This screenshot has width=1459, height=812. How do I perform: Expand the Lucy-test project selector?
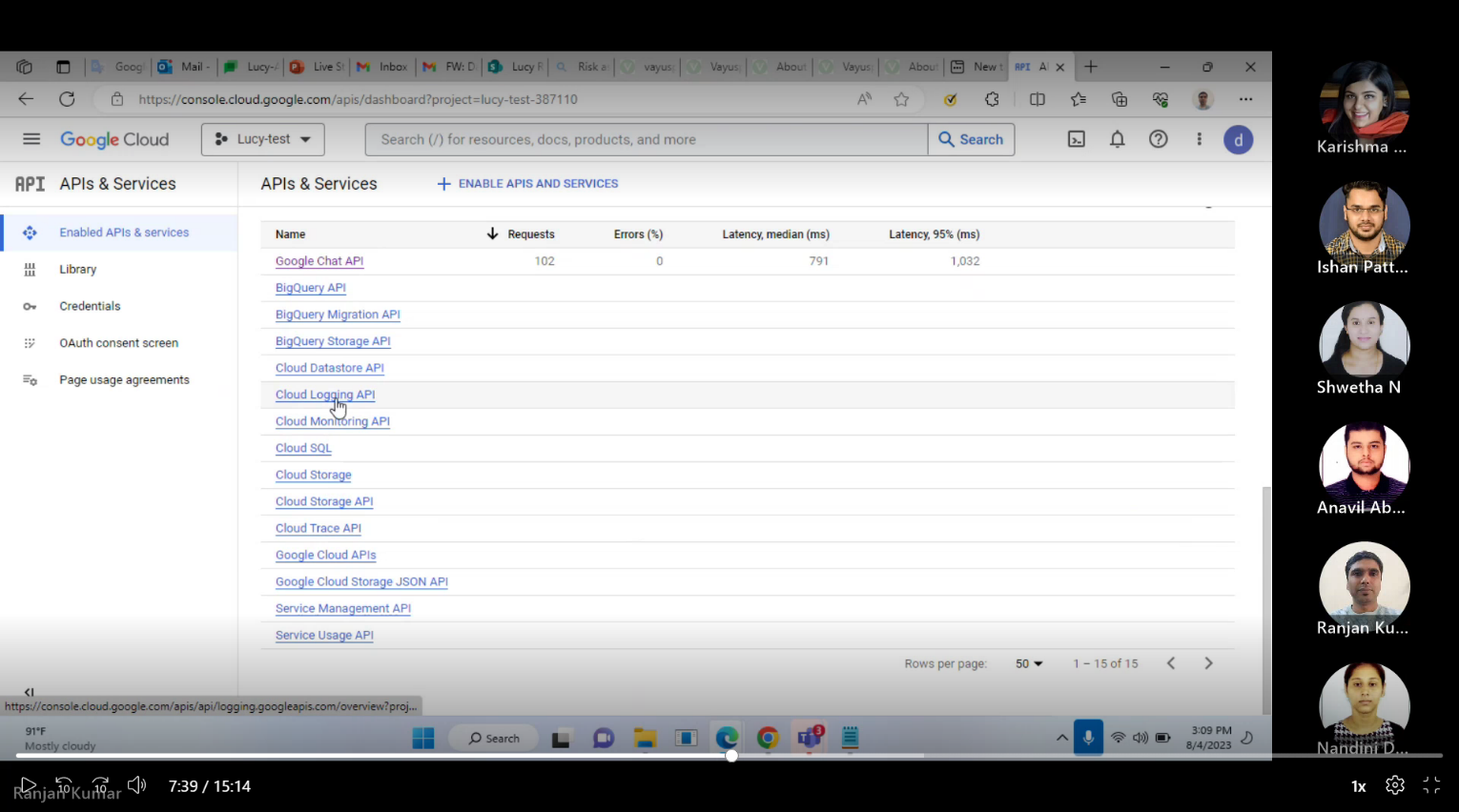(263, 139)
